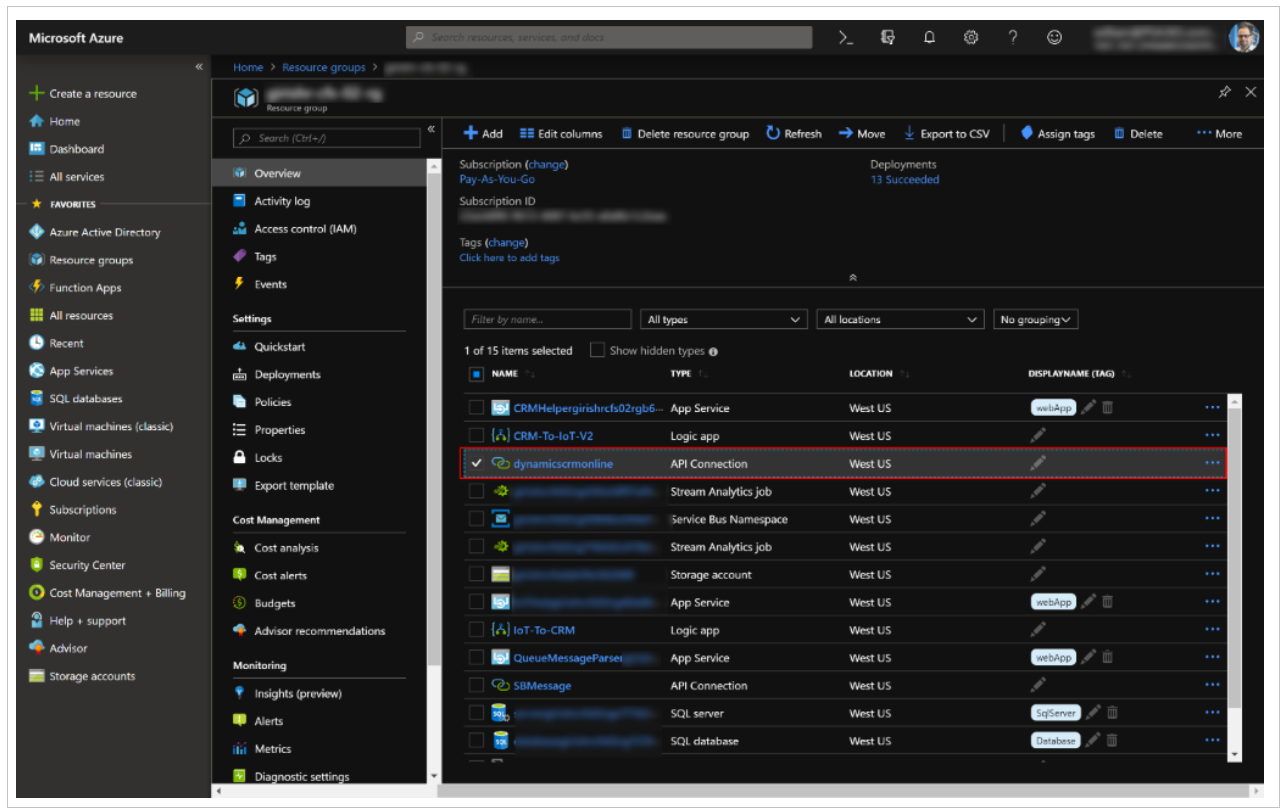This screenshot has width=1284, height=811.
Task: Deselect the dynamicscrmonline row checkbox
Action: click(476, 464)
